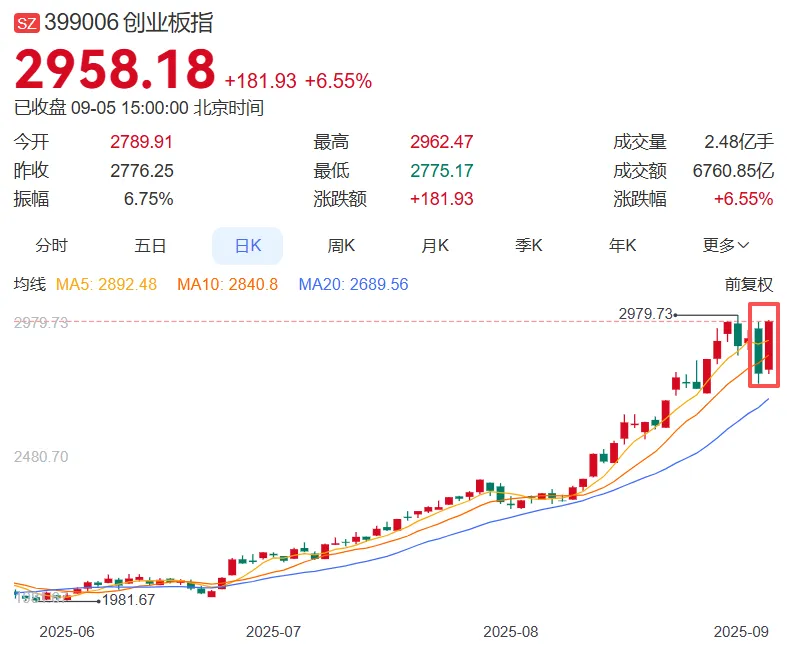
Task: Click the 2025-07 date axis label
Action: (273, 631)
